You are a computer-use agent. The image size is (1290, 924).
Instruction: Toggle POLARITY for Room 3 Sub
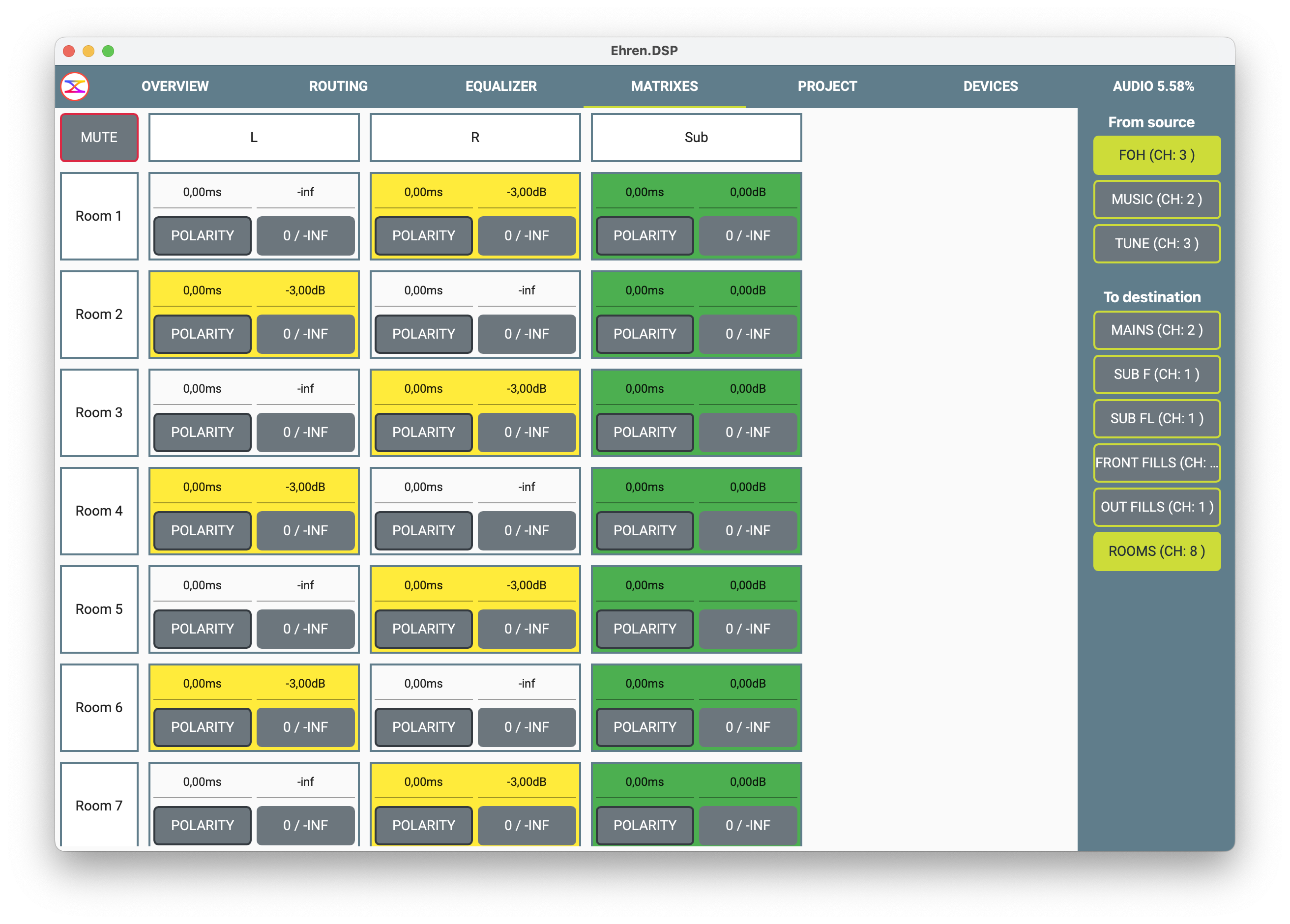645,432
